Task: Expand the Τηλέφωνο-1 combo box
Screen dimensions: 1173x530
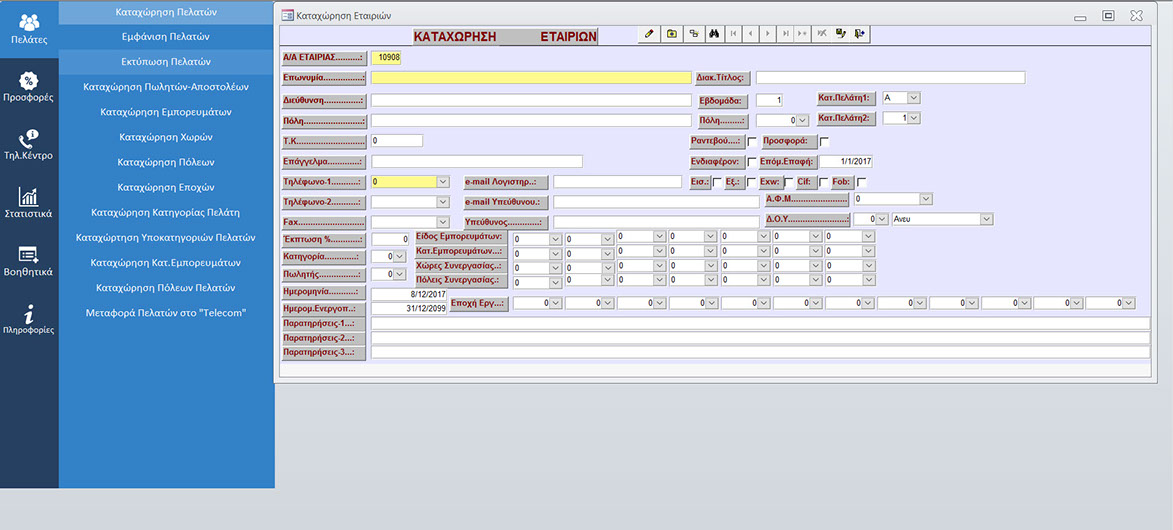Action: (x=443, y=182)
